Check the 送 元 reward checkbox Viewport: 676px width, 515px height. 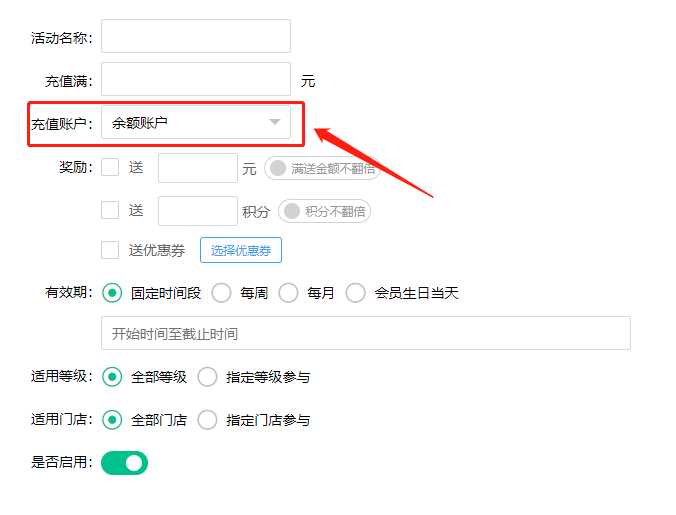111,168
